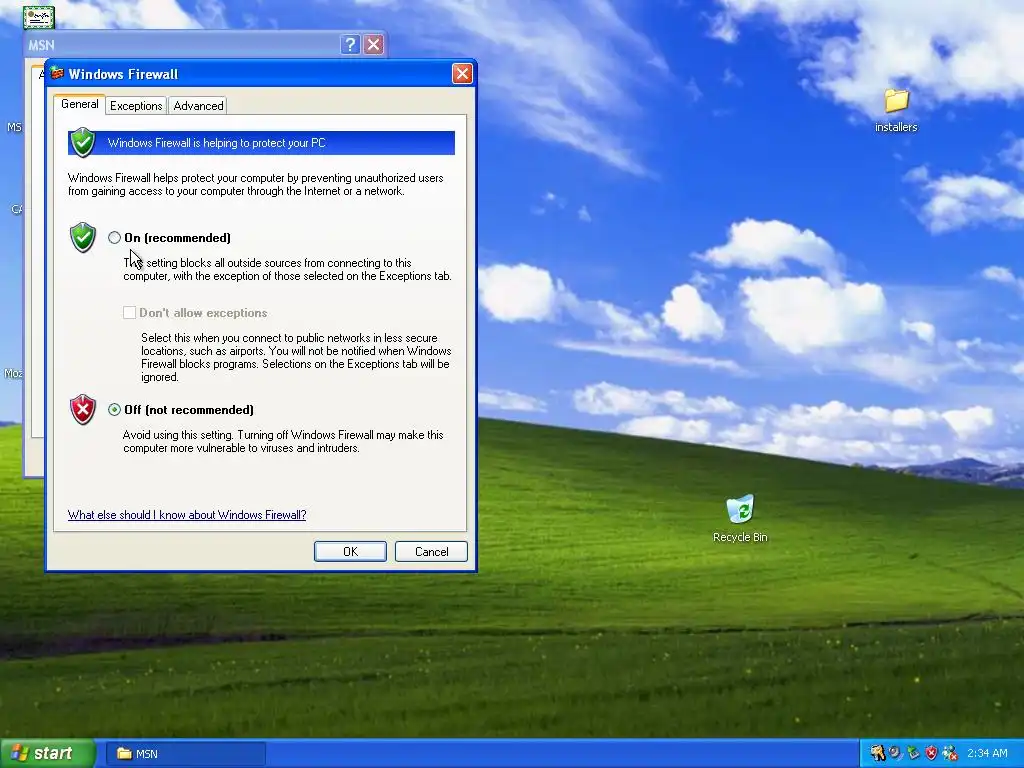Click the 2:34 AM system clock

point(987,754)
